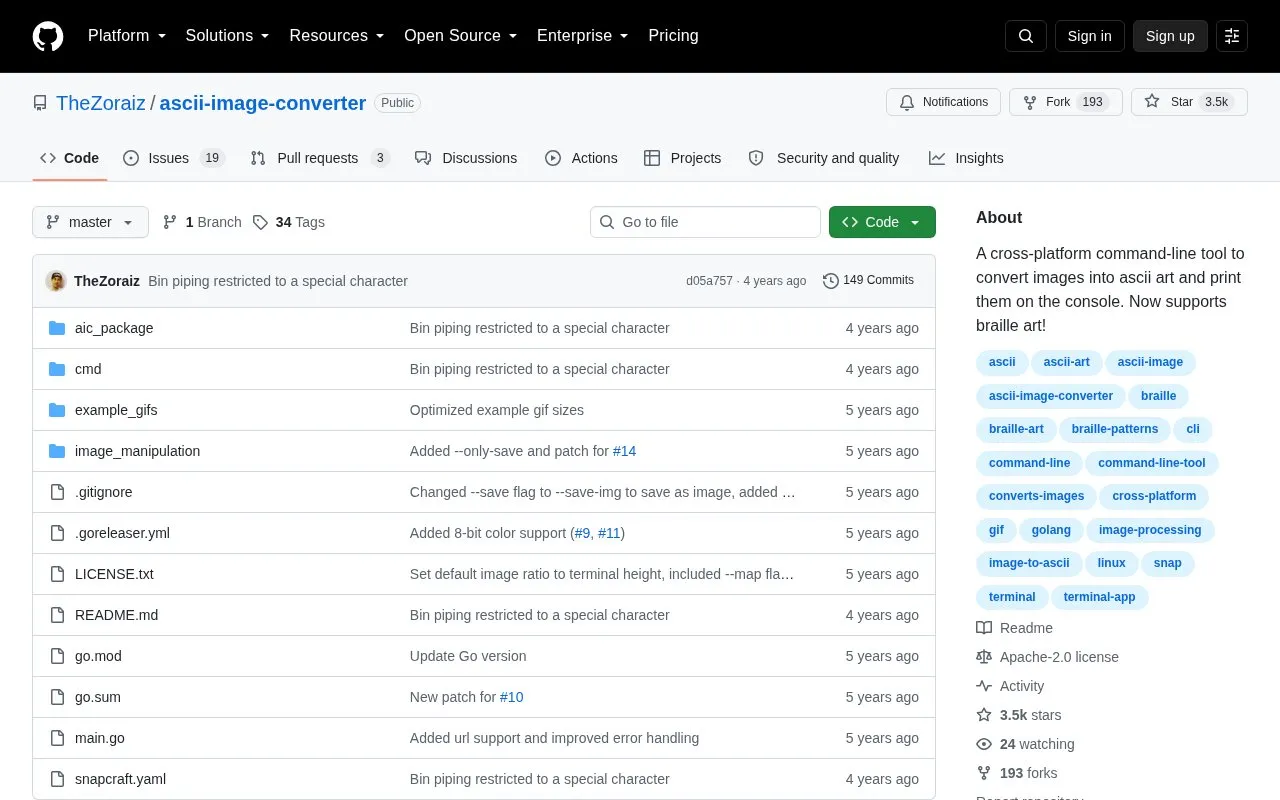Open the snapcraft.yaml file
The height and width of the screenshot is (800, 1280).
[120, 779]
